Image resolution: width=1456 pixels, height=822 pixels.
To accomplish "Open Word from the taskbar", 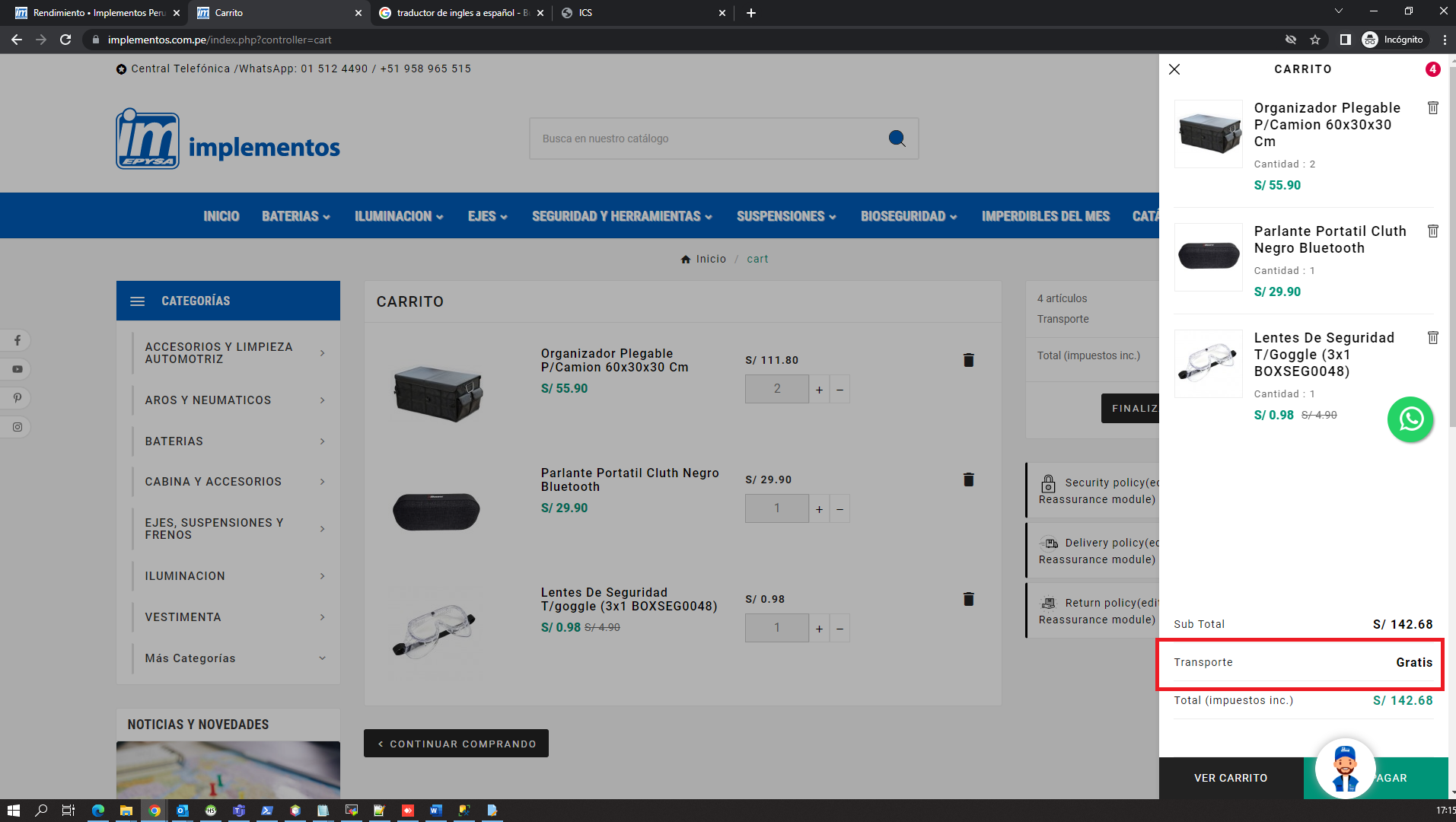I will [x=435, y=811].
